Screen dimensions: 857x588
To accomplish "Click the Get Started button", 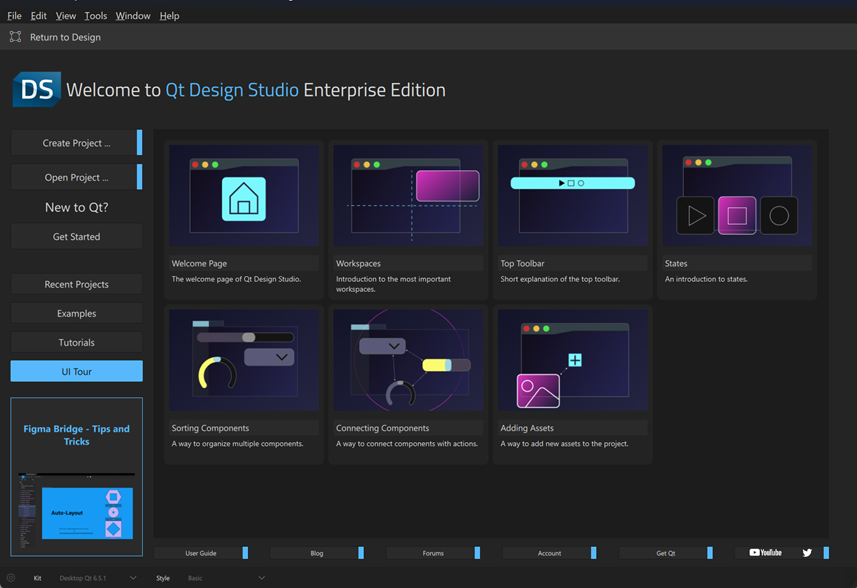I will [76, 236].
